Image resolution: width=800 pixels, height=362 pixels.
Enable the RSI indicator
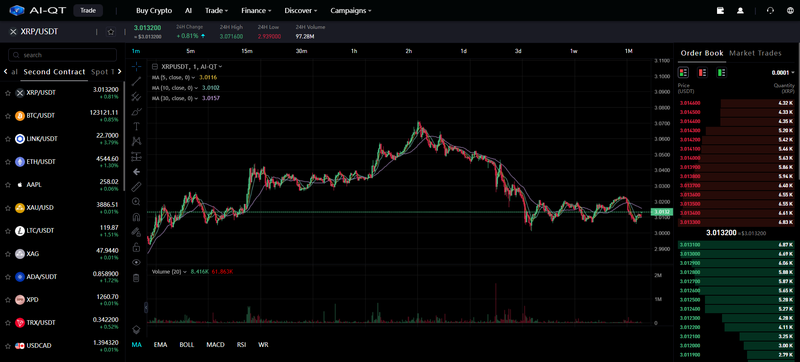click(x=241, y=345)
